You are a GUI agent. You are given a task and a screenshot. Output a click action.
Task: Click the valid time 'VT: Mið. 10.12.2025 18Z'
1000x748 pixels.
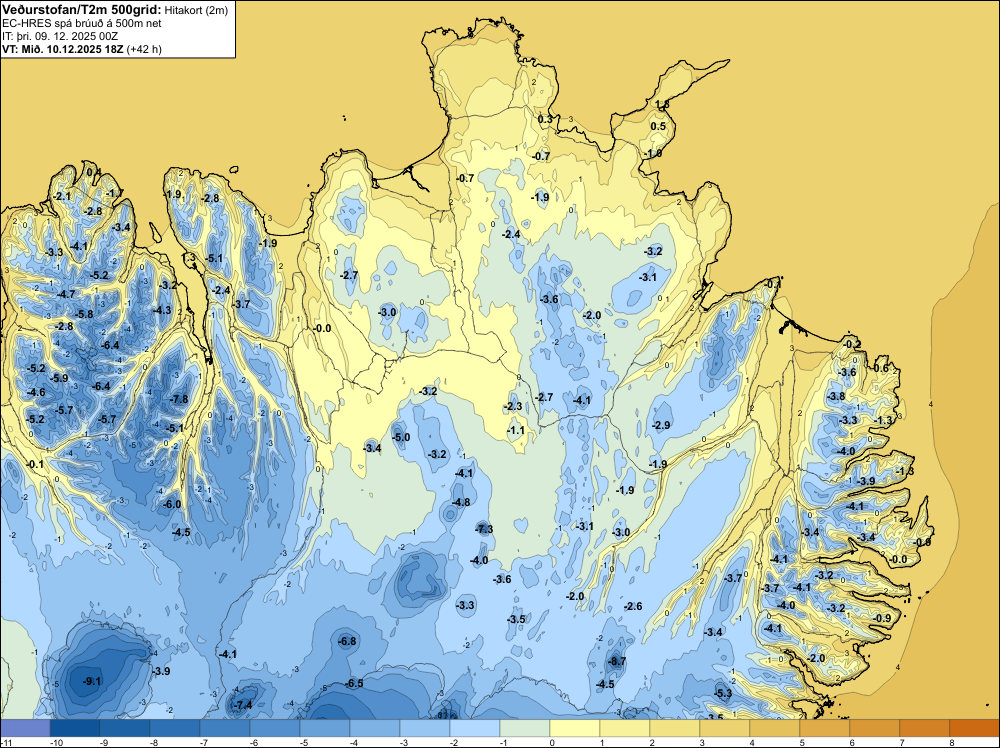point(63,49)
